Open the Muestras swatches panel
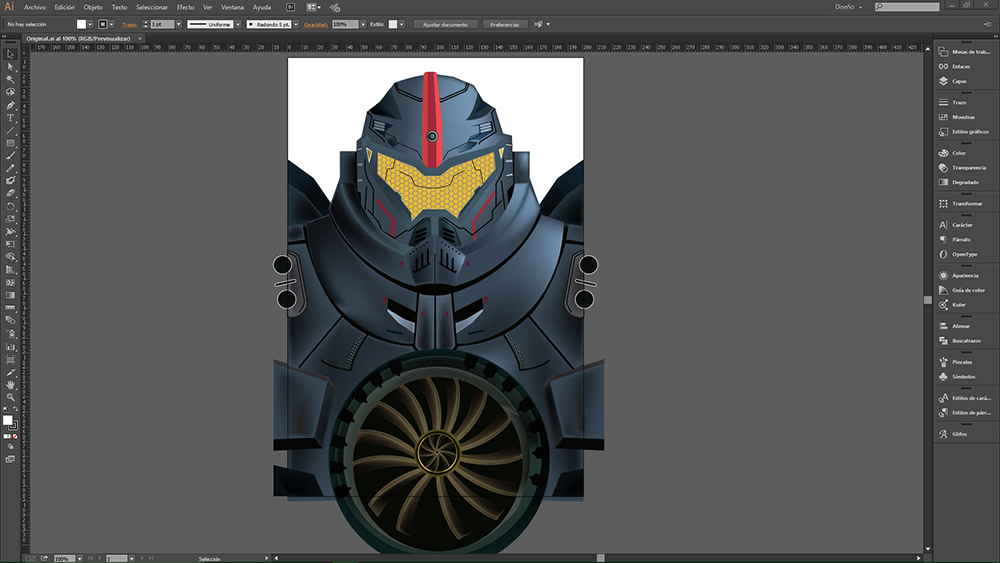 click(963, 117)
